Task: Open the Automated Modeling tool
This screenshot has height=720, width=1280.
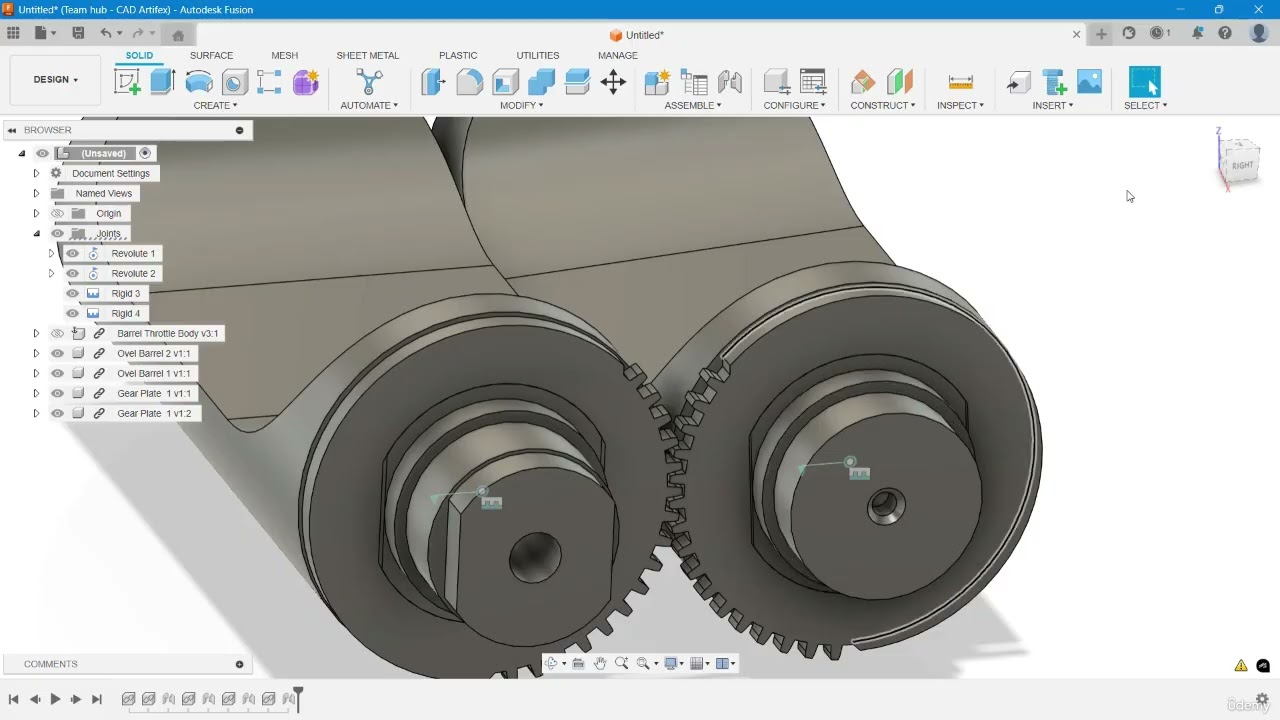Action: [x=369, y=82]
